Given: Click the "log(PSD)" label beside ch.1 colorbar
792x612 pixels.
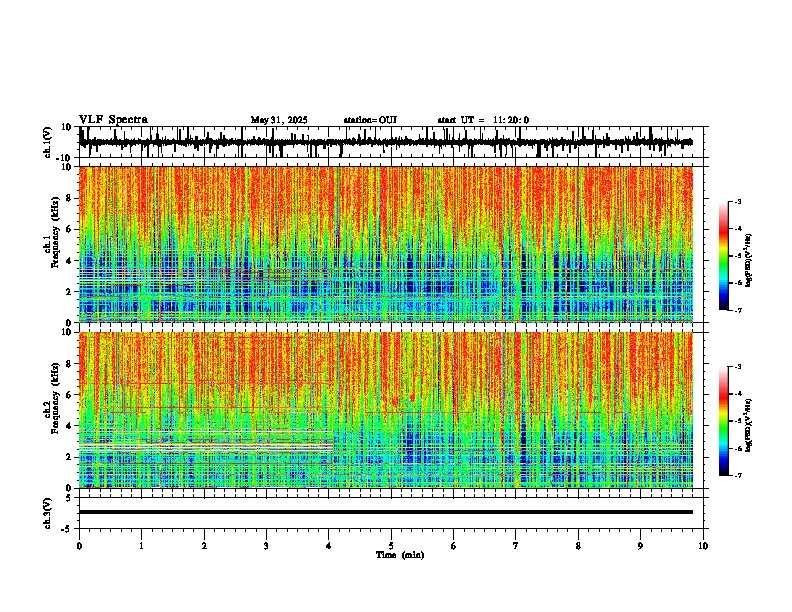Looking at the screenshot, I should [749, 261].
